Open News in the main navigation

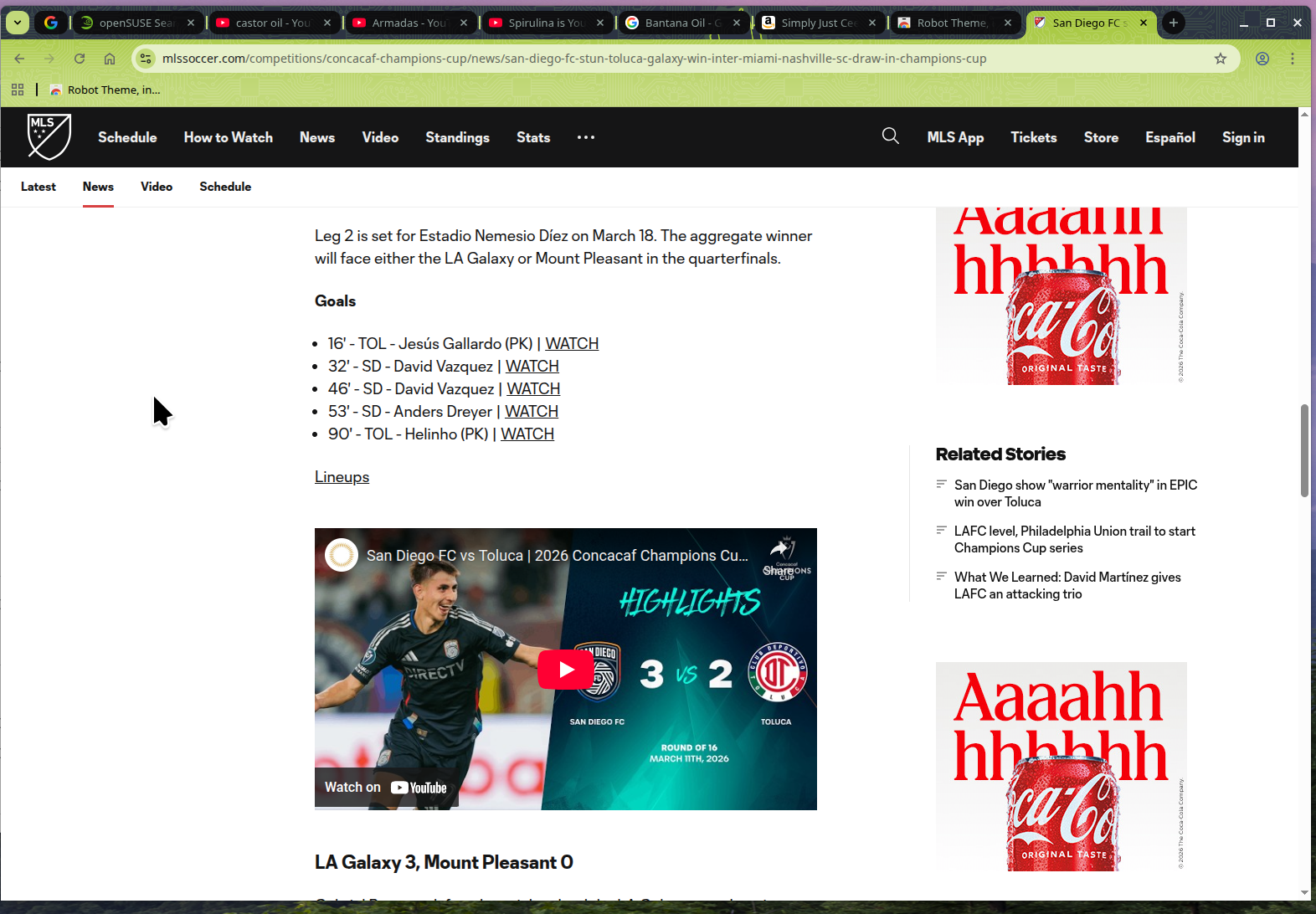[x=317, y=137]
